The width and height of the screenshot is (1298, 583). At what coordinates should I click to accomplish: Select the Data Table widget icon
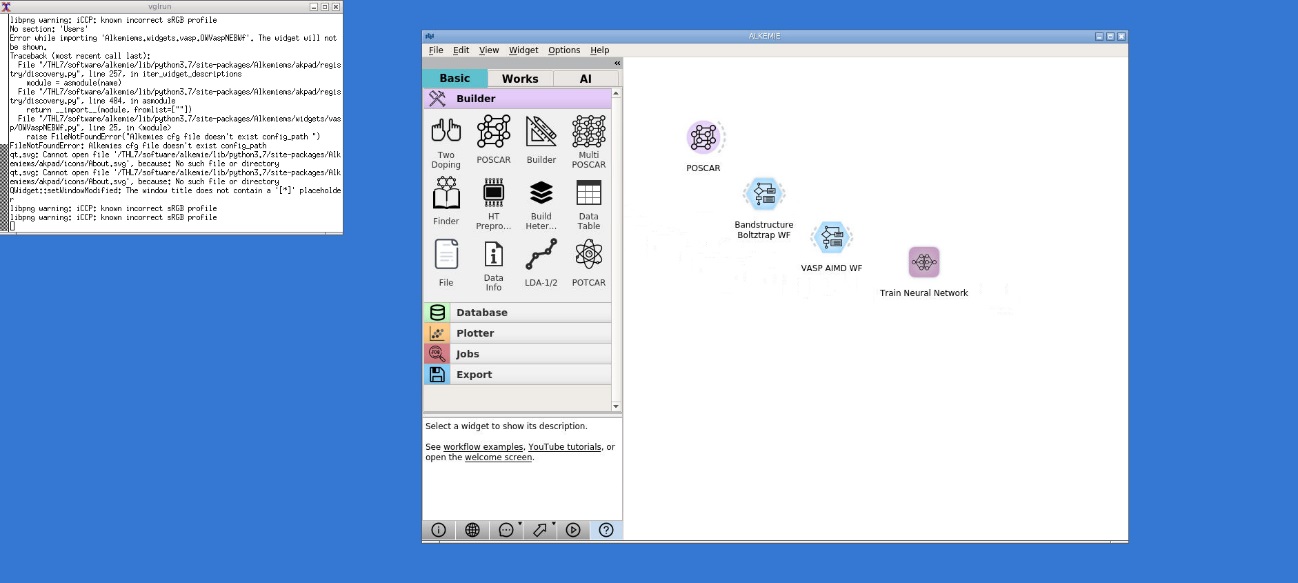click(589, 192)
